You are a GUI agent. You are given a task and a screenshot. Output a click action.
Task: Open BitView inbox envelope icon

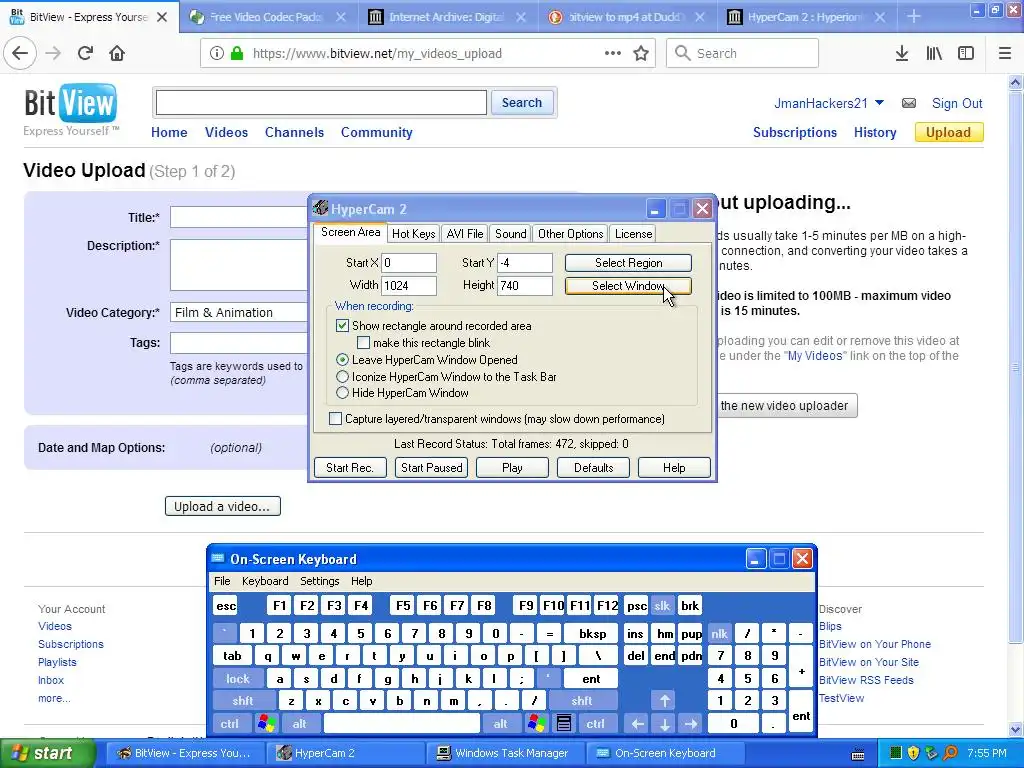pyautogui.click(x=908, y=103)
